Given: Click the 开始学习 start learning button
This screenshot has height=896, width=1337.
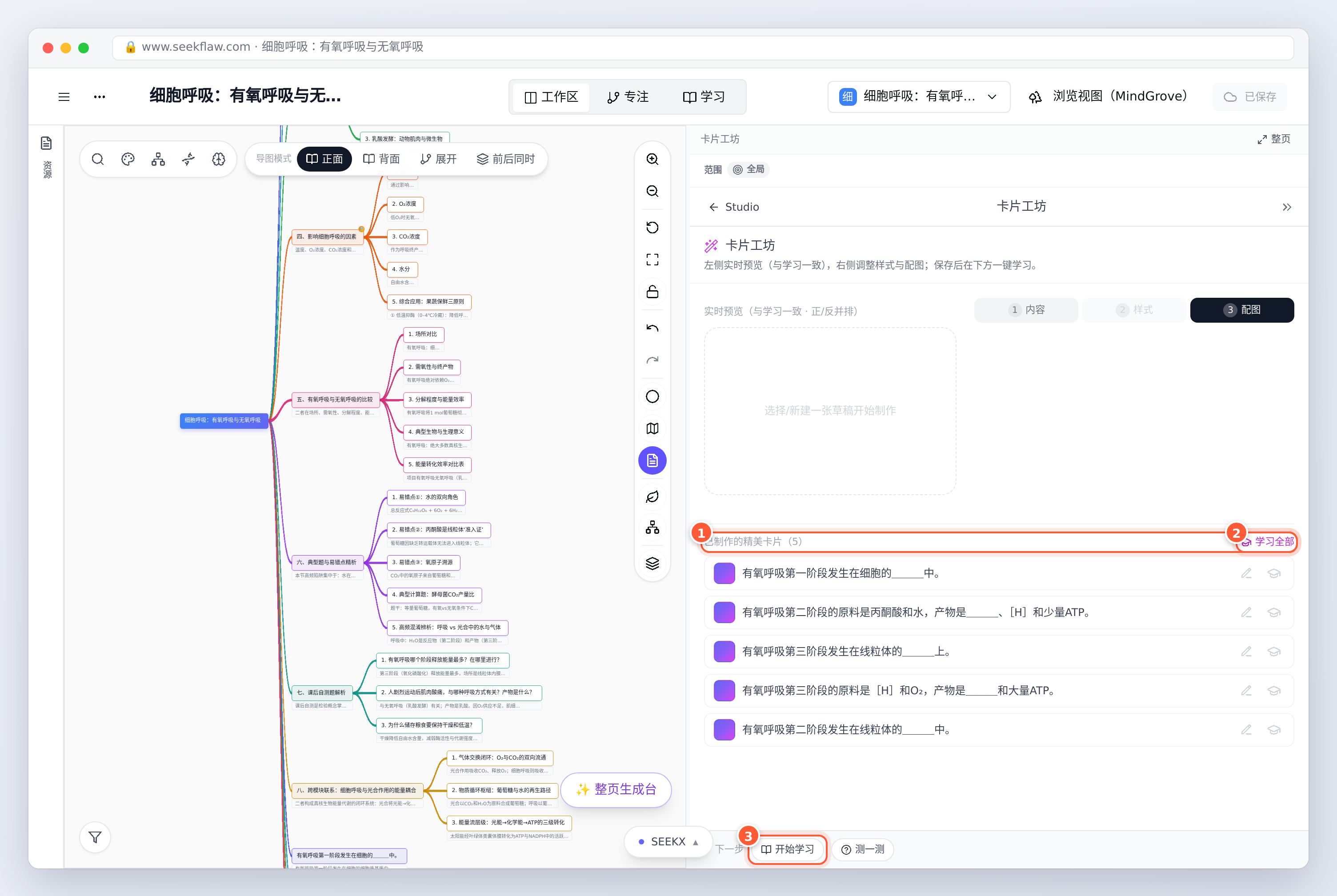Looking at the screenshot, I should tap(787, 849).
